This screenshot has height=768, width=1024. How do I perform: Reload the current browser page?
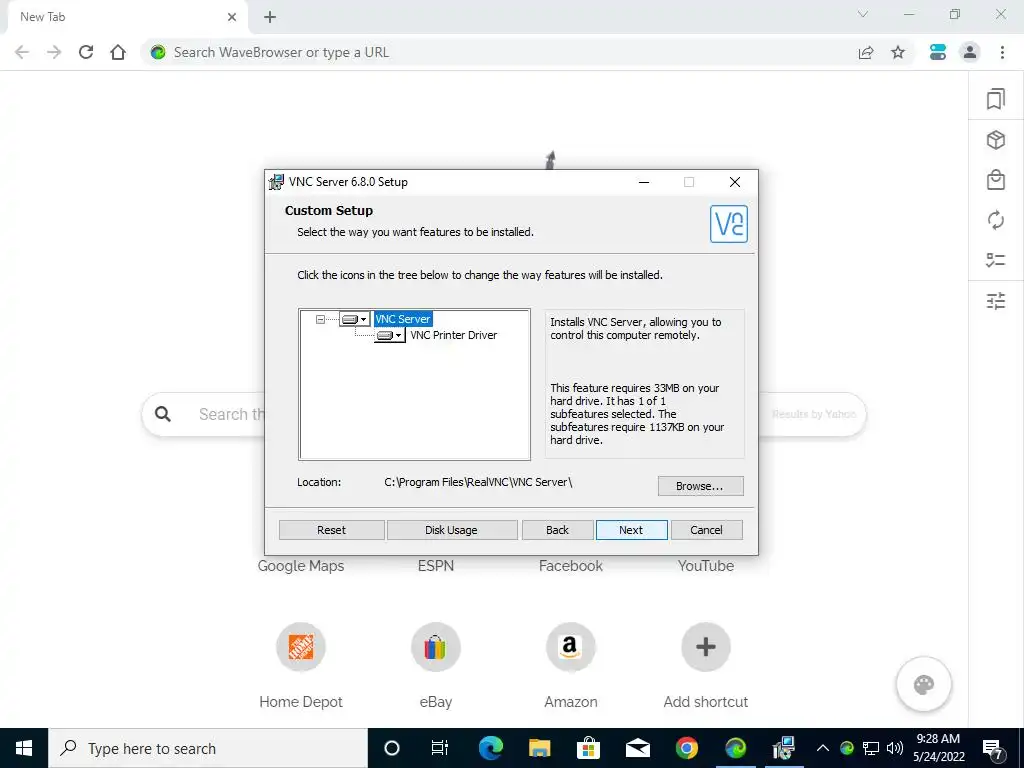86,52
